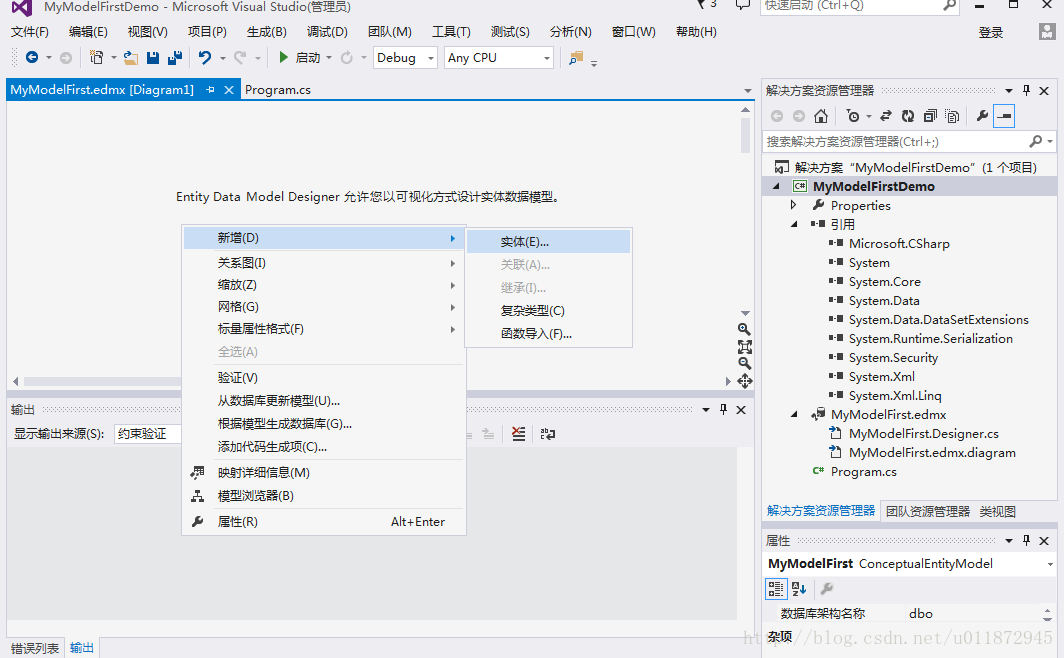
Task: Open the 约束验证 output source dropdown
Action: pos(147,433)
